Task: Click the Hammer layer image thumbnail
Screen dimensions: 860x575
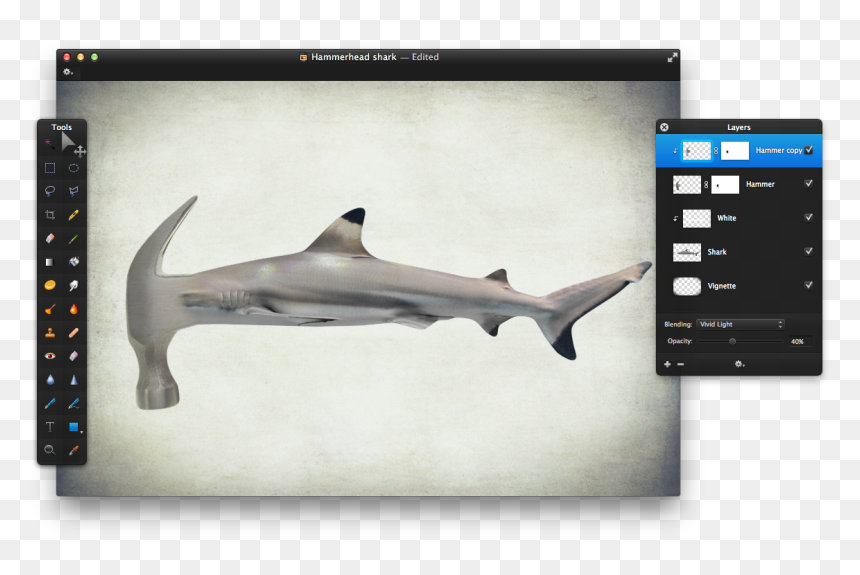Action: (687, 184)
